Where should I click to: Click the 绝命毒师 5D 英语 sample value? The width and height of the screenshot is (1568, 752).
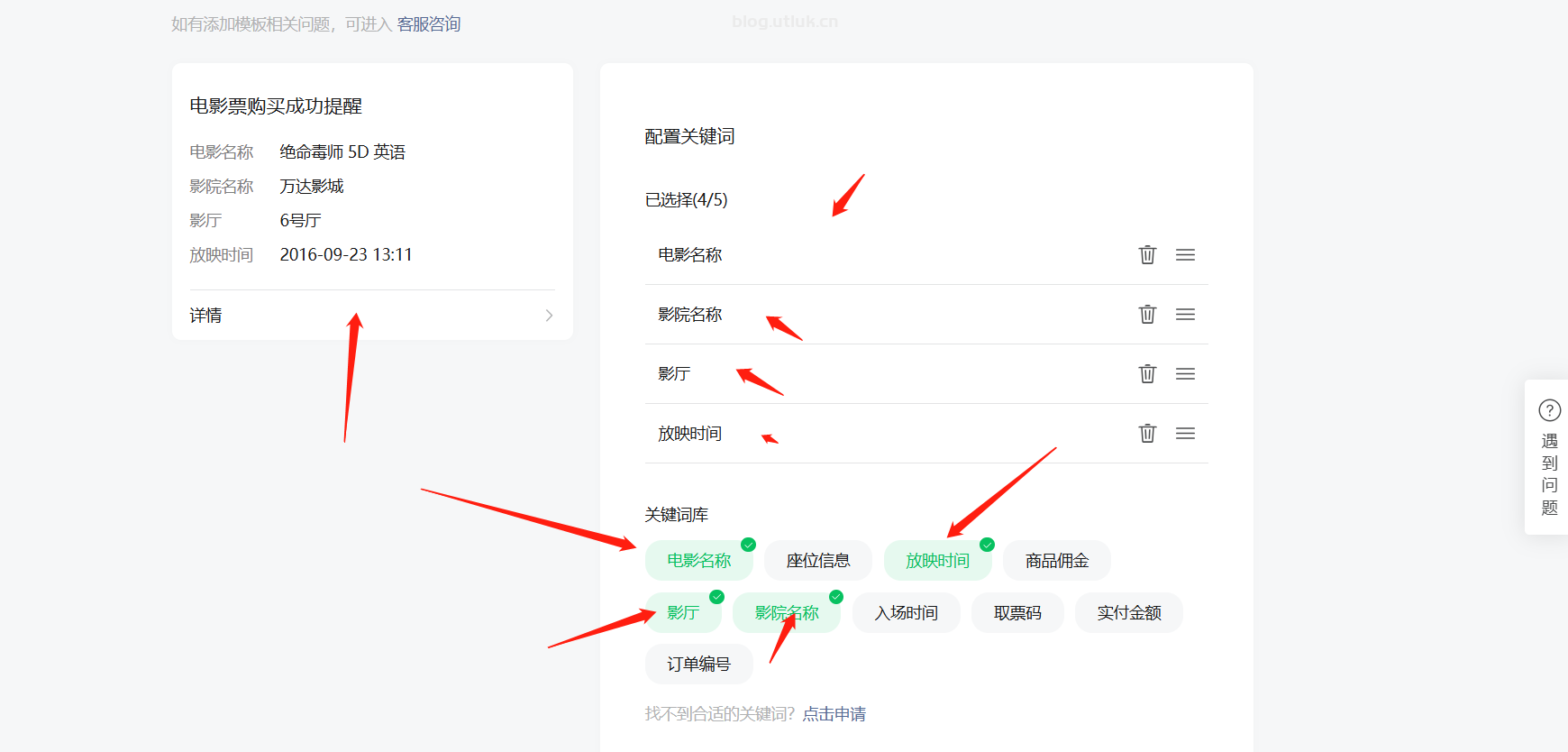342,152
